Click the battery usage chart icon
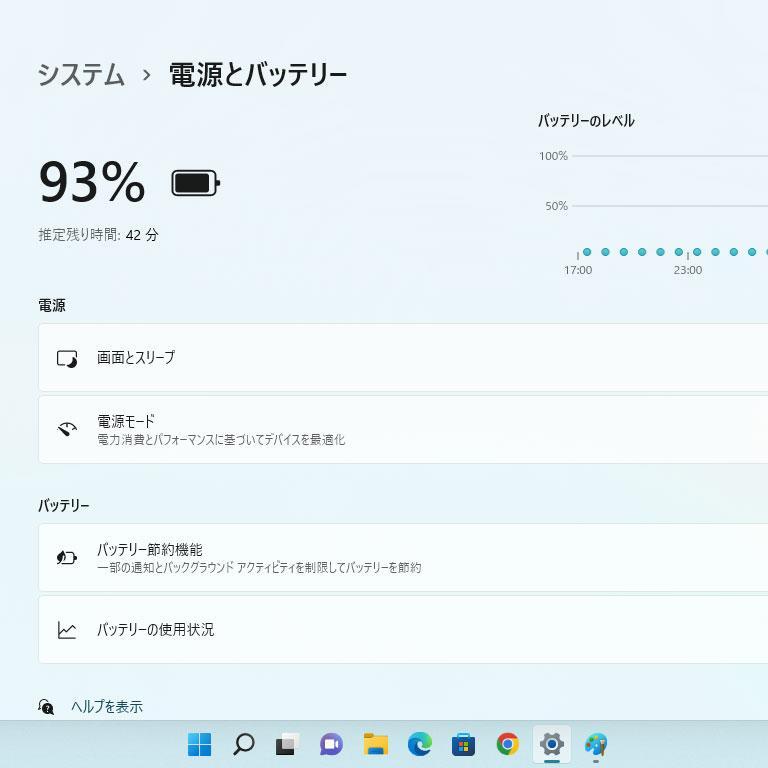The image size is (768, 768). (67, 630)
